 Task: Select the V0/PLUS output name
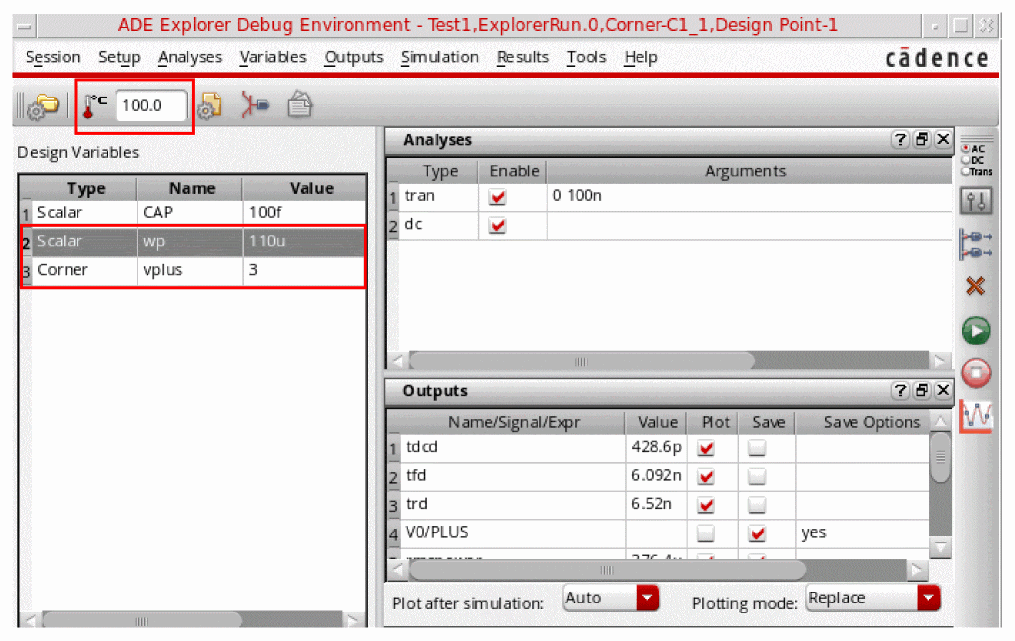(x=437, y=532)
